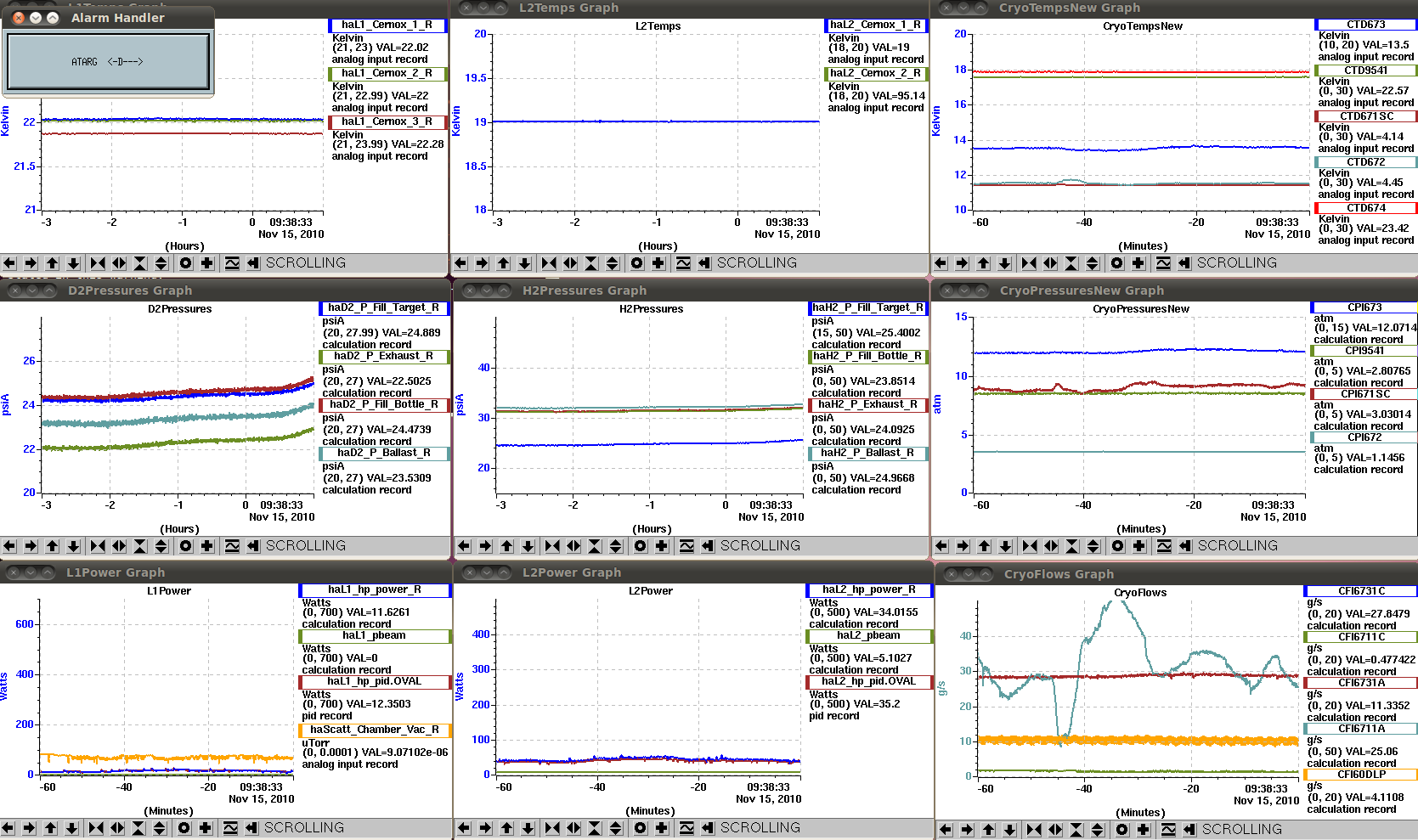Pan left arrow in L1Temps graph toolbar
Screen dimensions: 1418x840
pos(9,263)
